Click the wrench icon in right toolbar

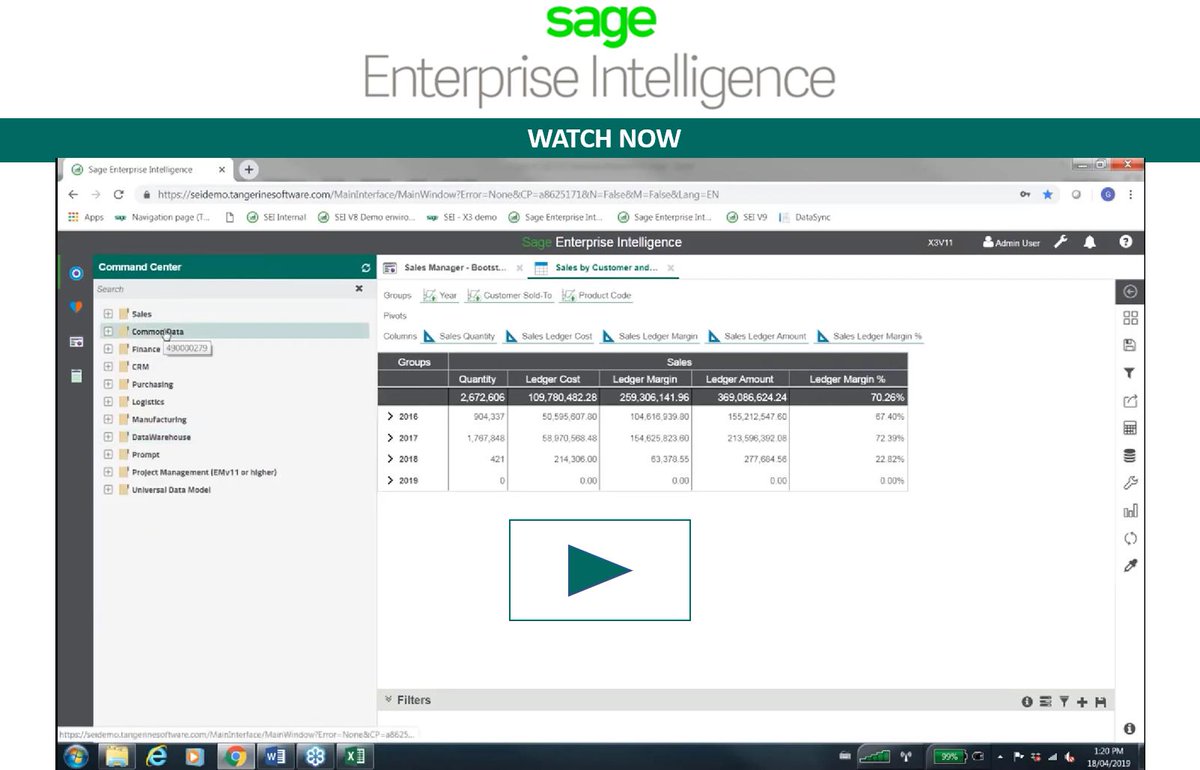point(1130,483)
